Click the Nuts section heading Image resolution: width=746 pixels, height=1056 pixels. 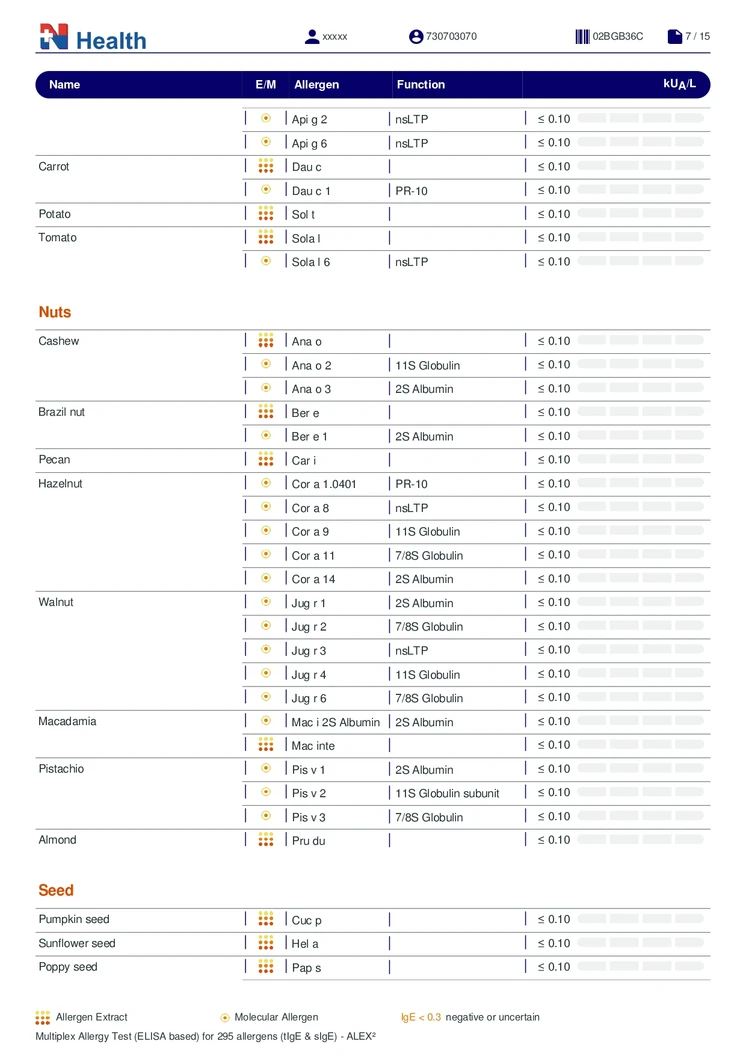click(x=55, y=312)
